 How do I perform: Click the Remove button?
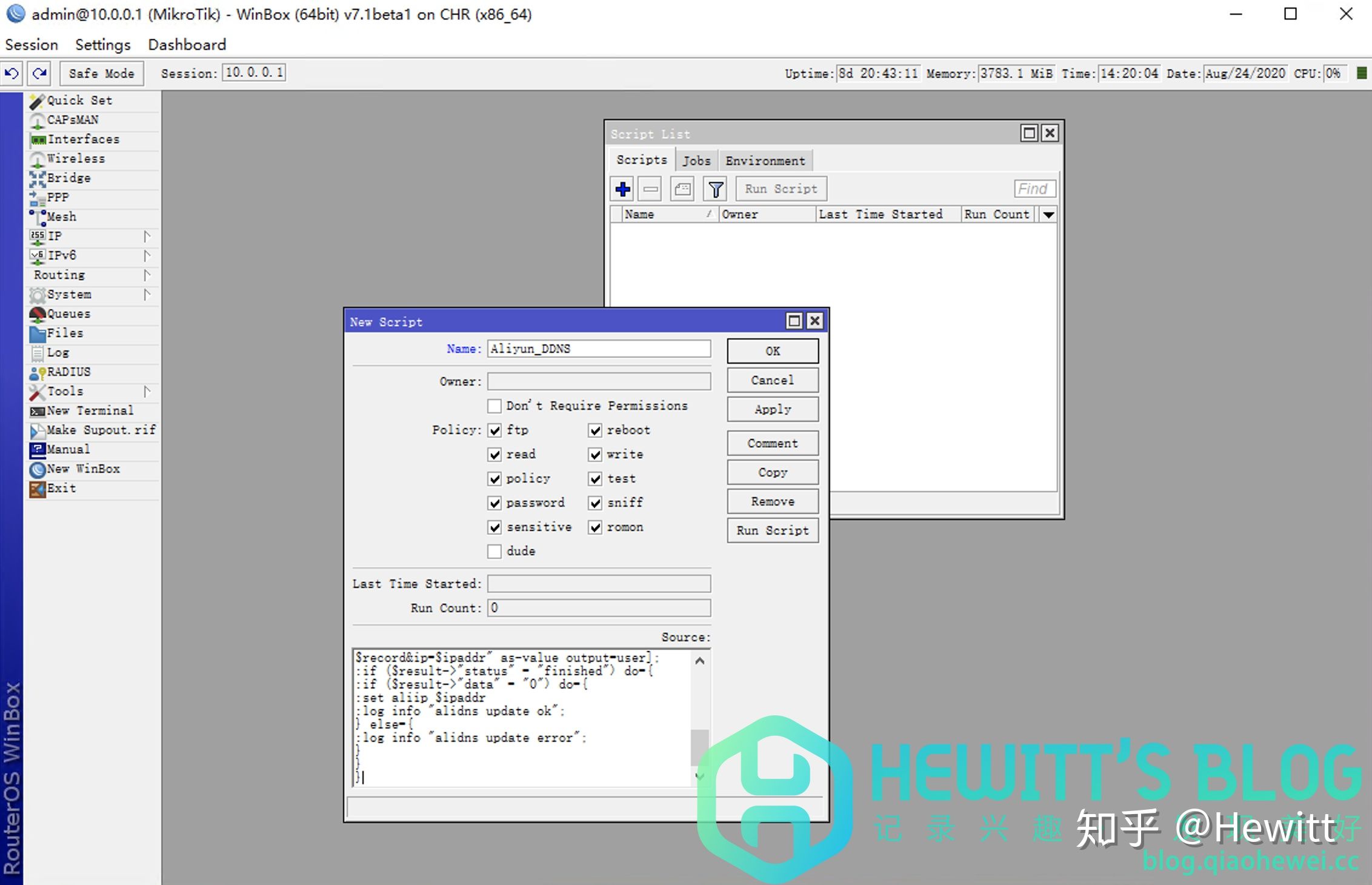pyautogui.click(x=773, y=501)
